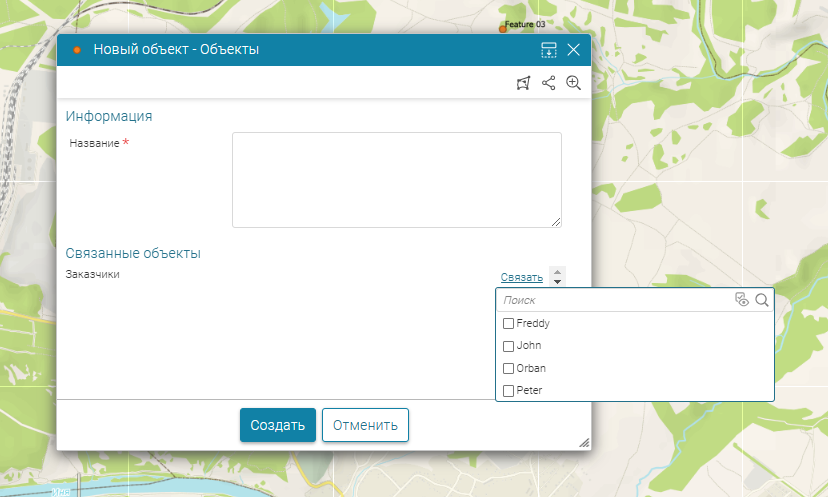Click the share icon in dialog toolbar
828x497 pixels.
click(548, 83)
